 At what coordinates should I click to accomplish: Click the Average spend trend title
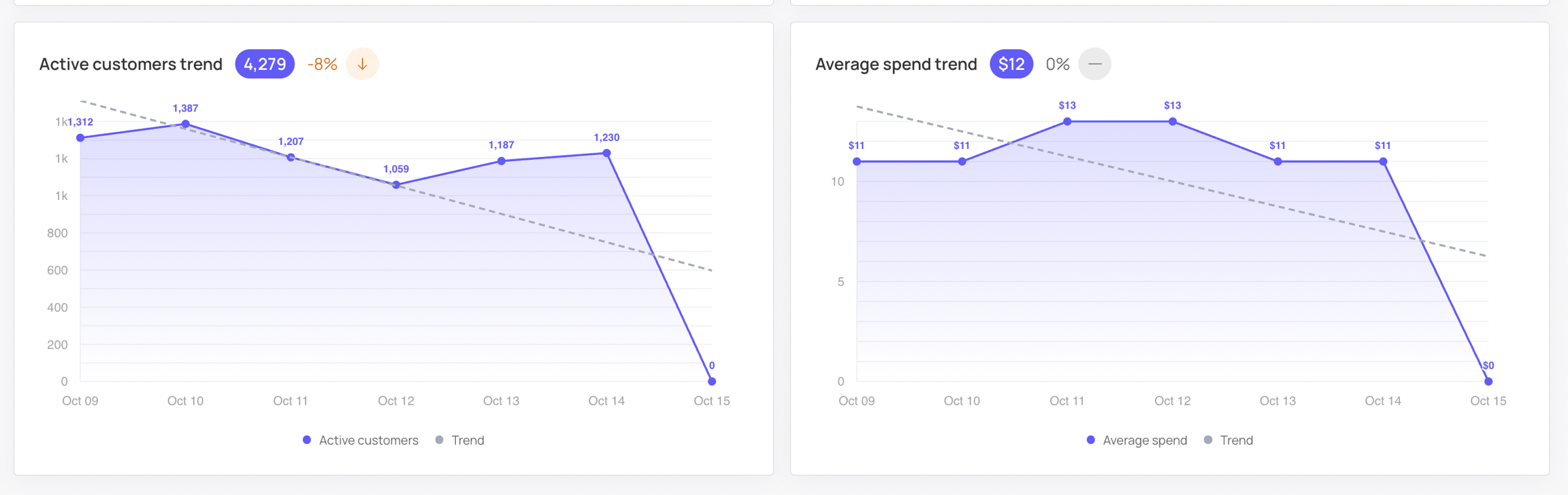pos(896,65)
